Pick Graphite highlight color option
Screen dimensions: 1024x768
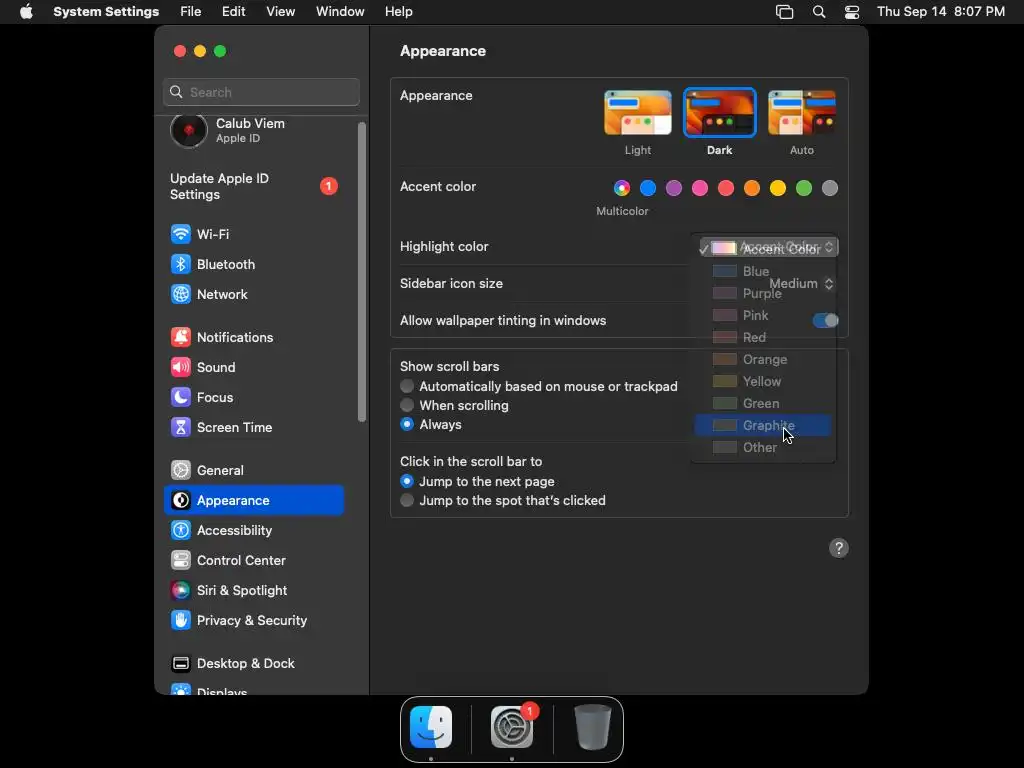pos(763,425)
